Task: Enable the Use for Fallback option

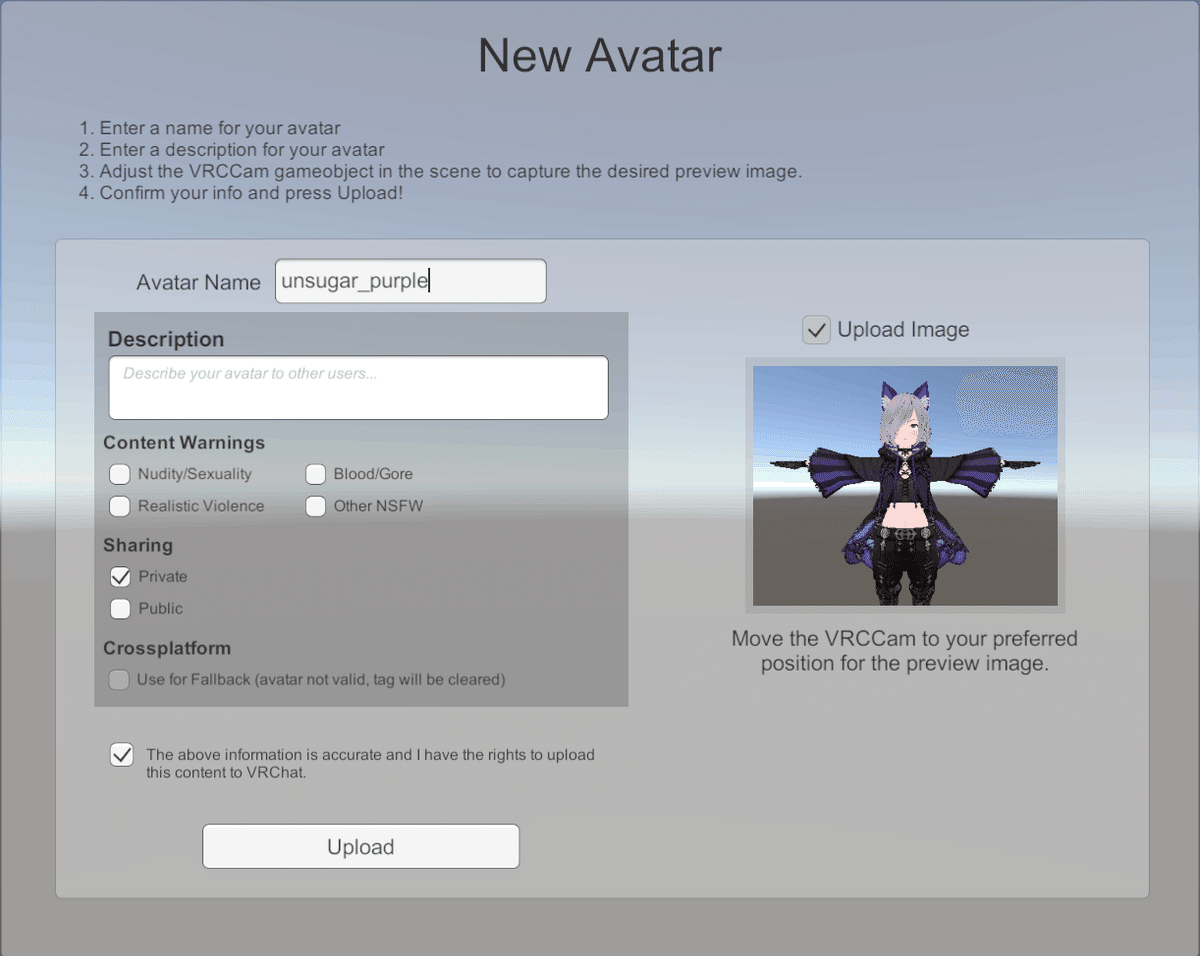Action: [118, 679]
